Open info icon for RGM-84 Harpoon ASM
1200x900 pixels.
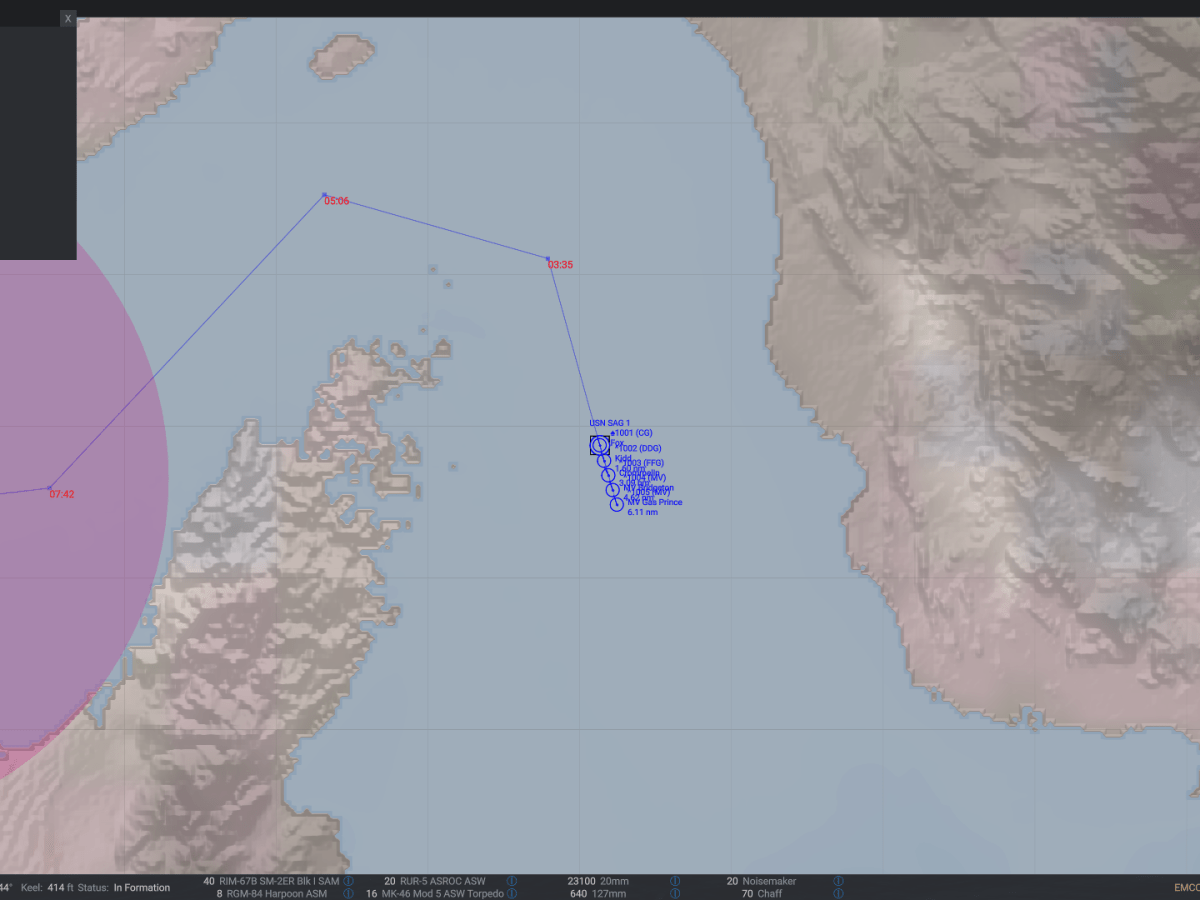[x=349, y=893]
